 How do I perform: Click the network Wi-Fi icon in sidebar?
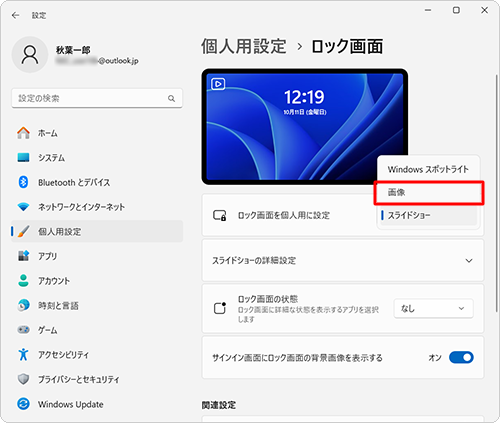pyautogui.click(x=23, y=207)
